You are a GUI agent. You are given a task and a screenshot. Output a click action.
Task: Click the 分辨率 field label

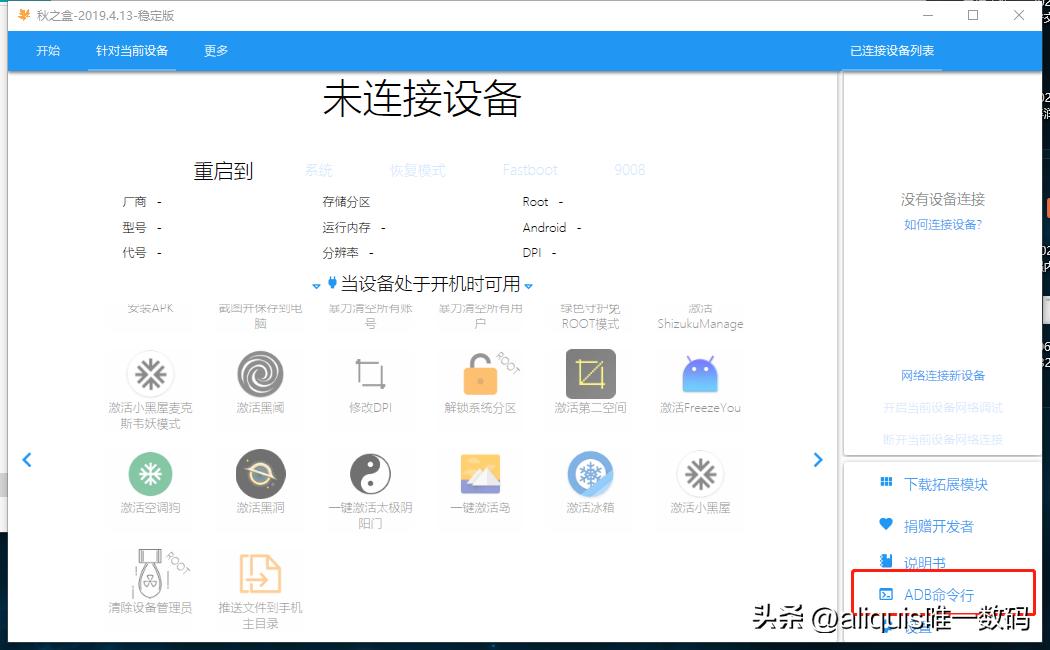[340, 253]
